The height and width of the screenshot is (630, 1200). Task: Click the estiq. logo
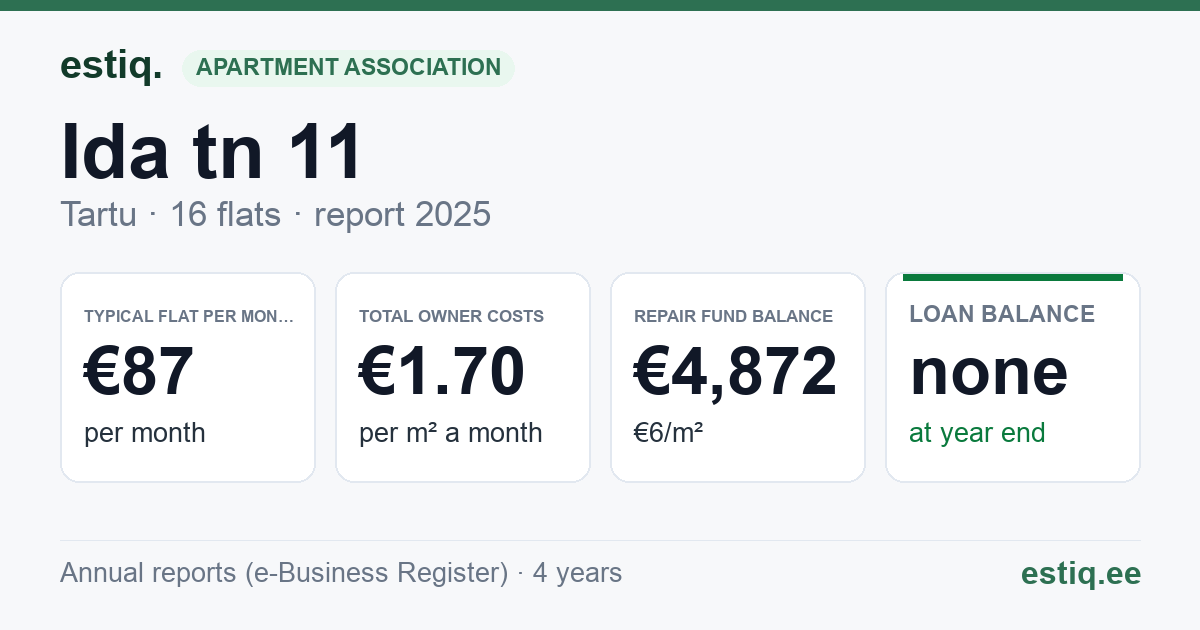click(x=111, y=66)
